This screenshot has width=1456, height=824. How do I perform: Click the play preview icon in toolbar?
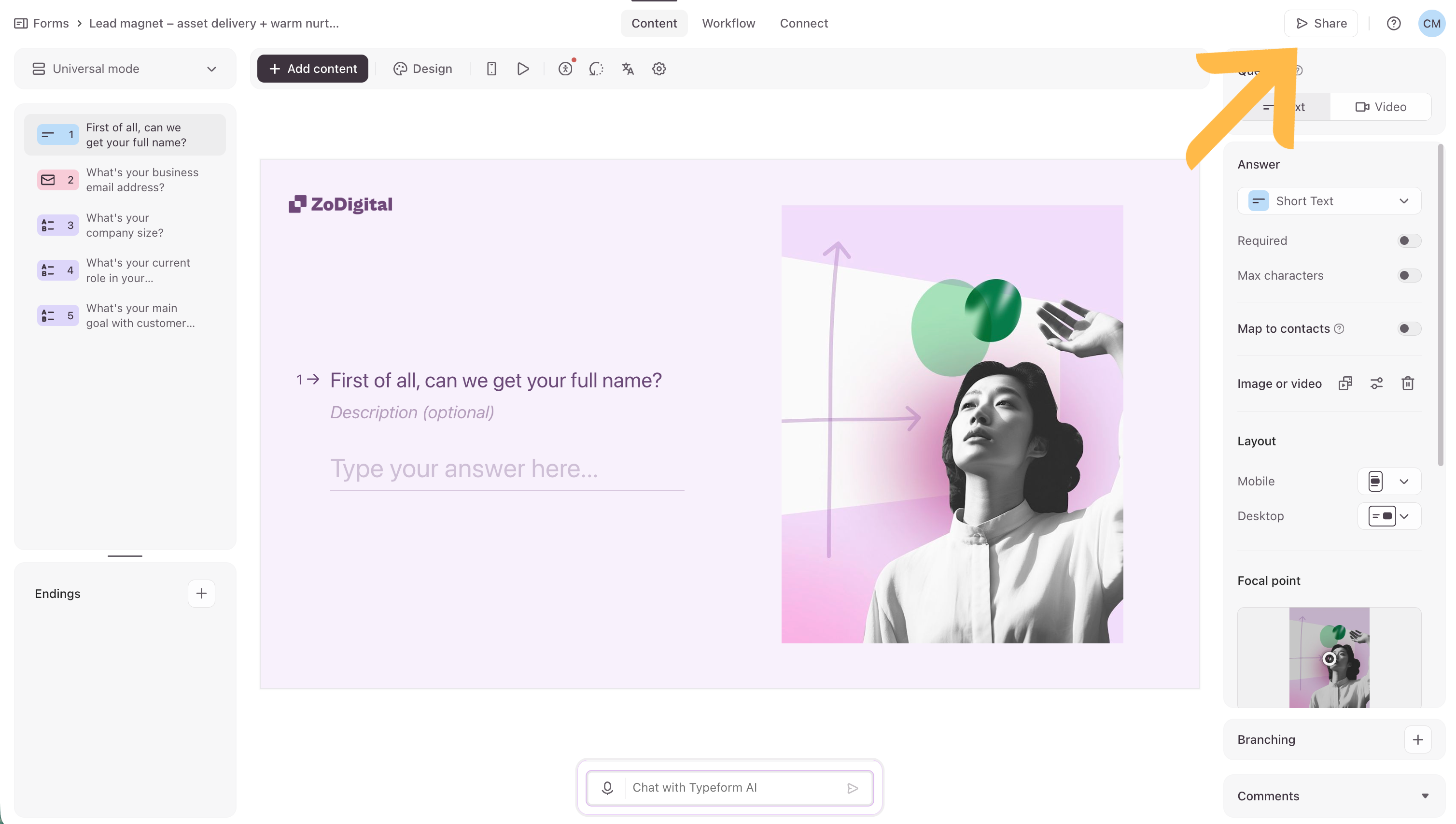click(x=523, y=69)
